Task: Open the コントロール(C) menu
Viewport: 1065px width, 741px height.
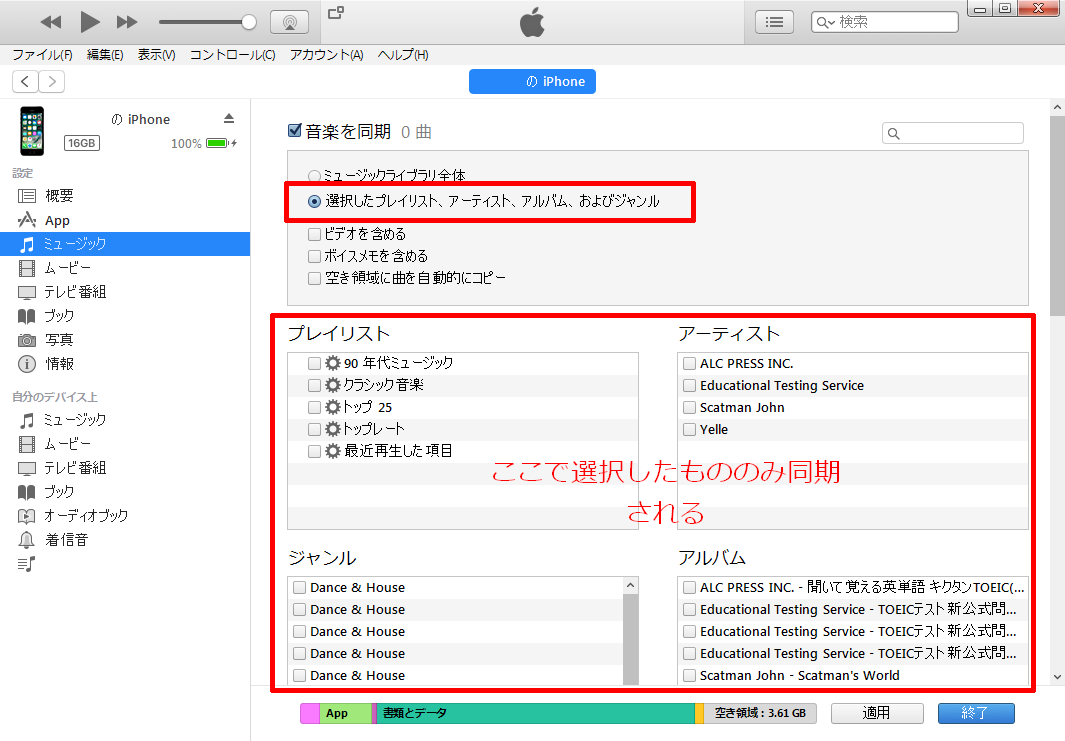Action: (232, 55)
